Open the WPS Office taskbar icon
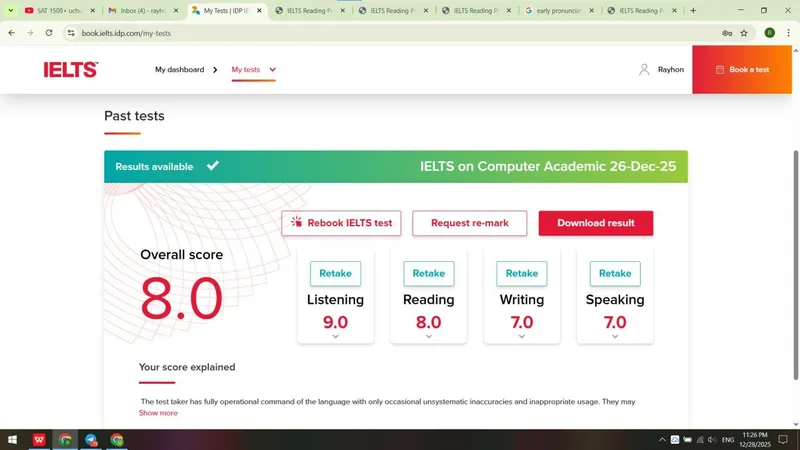800x450 pixels. click(x=39, y=439)
